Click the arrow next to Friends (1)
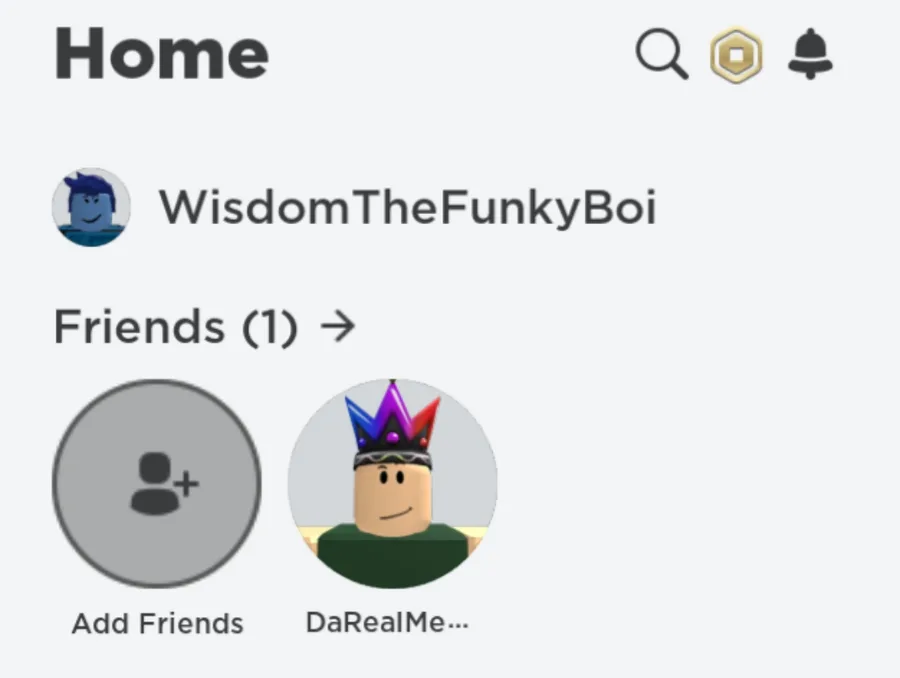 point(338,327)
